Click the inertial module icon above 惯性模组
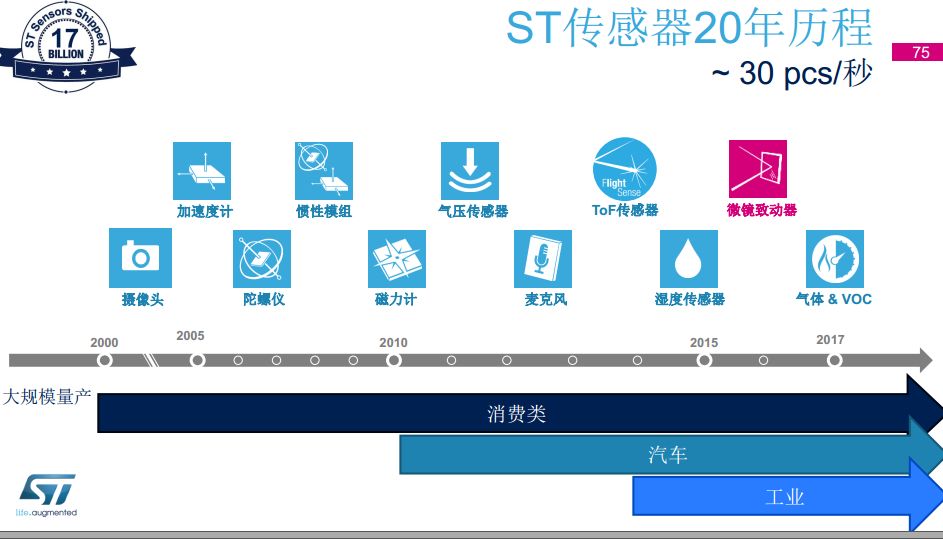 coord(324,171)
